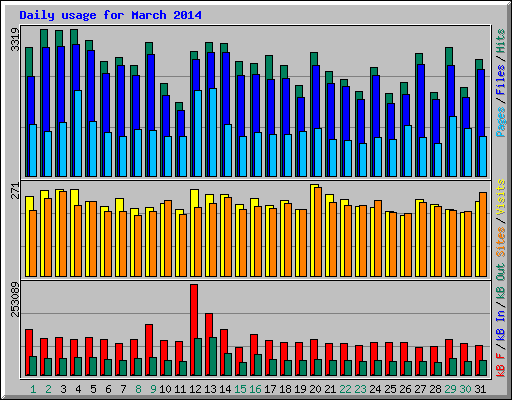Select day label 28 on x-axis
512x400 pixels.
tap(435, 389)
